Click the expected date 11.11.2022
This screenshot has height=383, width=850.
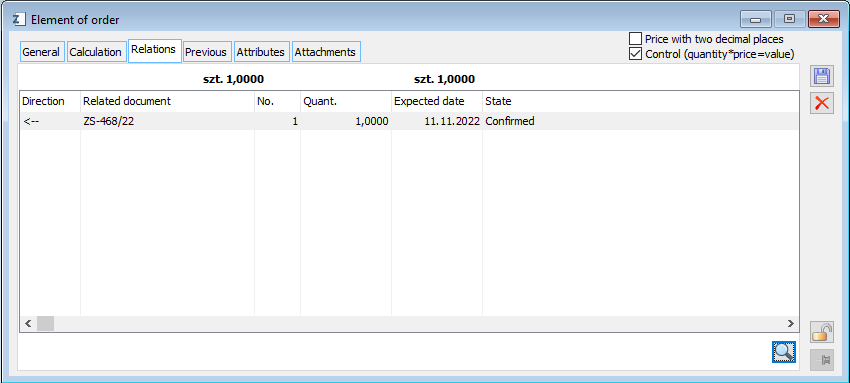437,121
